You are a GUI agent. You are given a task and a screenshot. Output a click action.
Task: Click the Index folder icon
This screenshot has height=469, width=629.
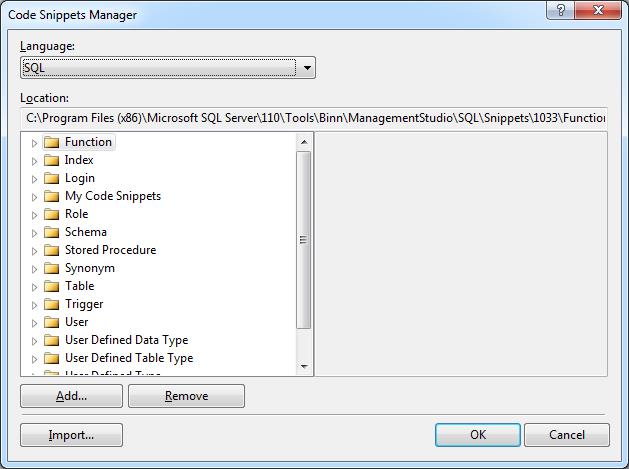pyautogui.click(x=52, y=160)
